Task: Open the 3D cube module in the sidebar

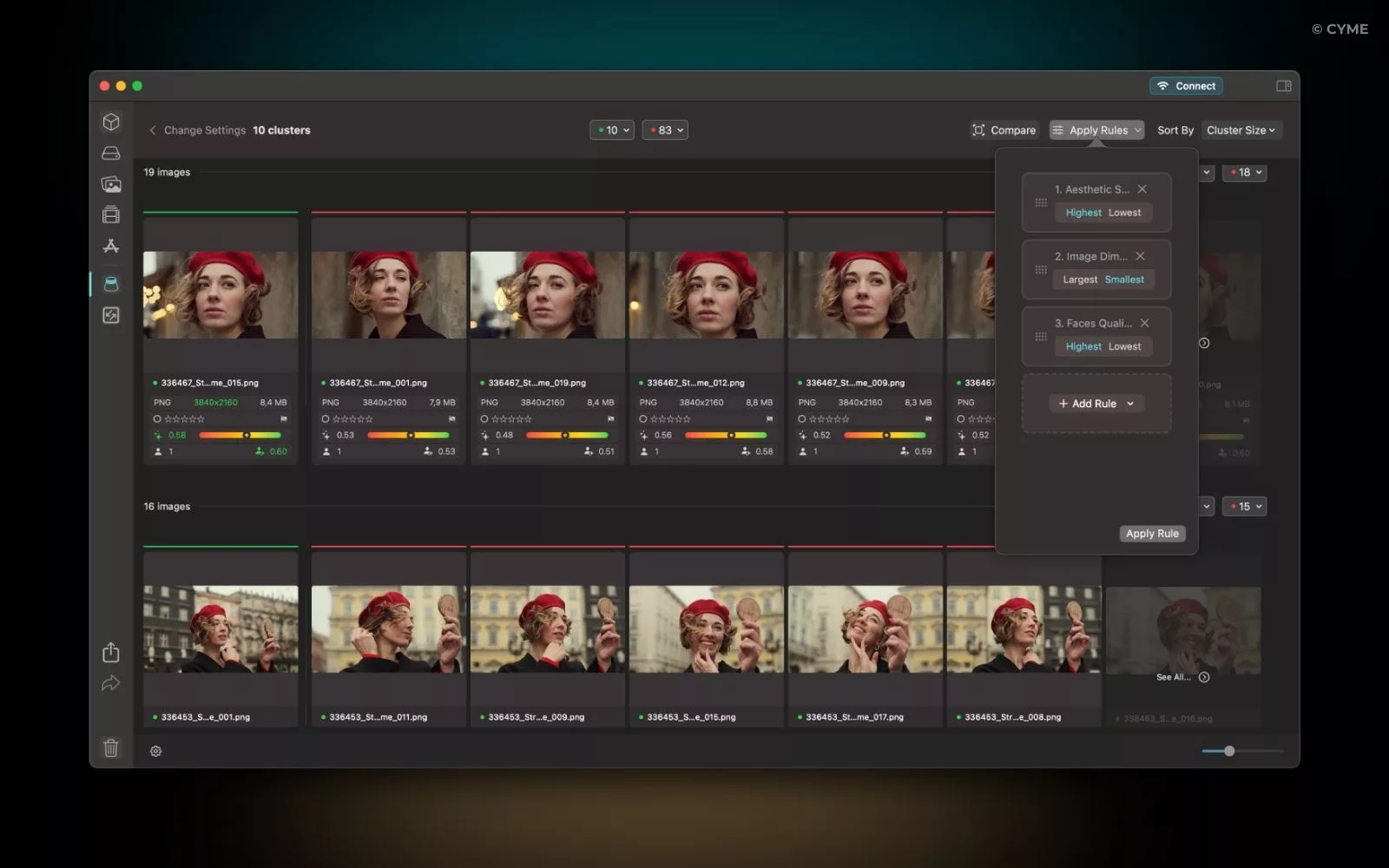Action: click(x=110, y=122)
